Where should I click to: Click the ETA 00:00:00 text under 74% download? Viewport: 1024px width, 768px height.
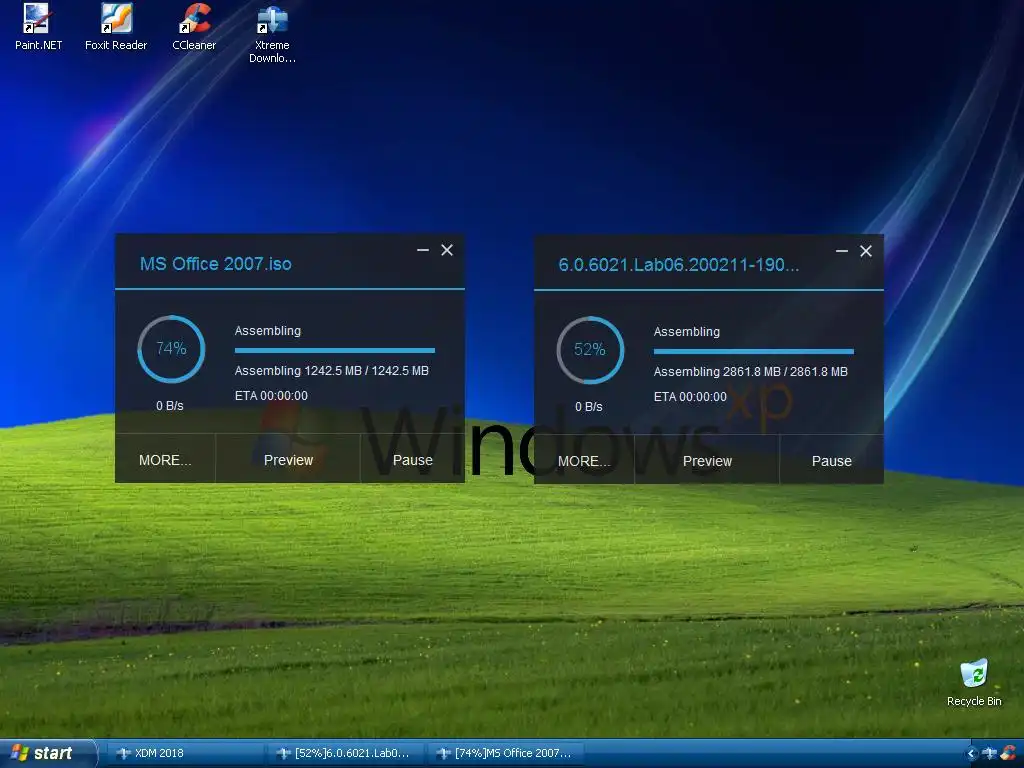click(271, 396)
